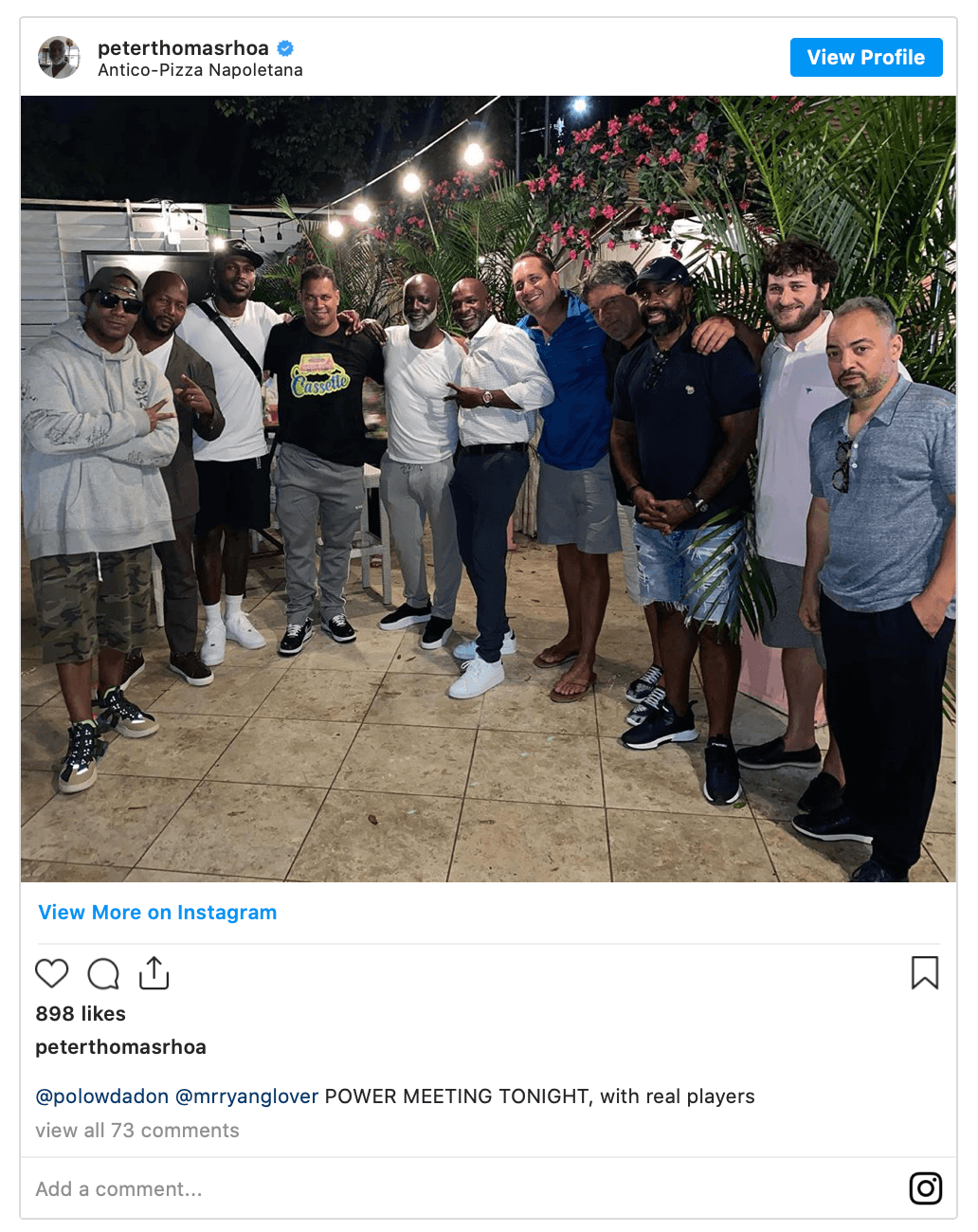
Task: Open the @mrryanglover mention
Action: [247, 1096]
